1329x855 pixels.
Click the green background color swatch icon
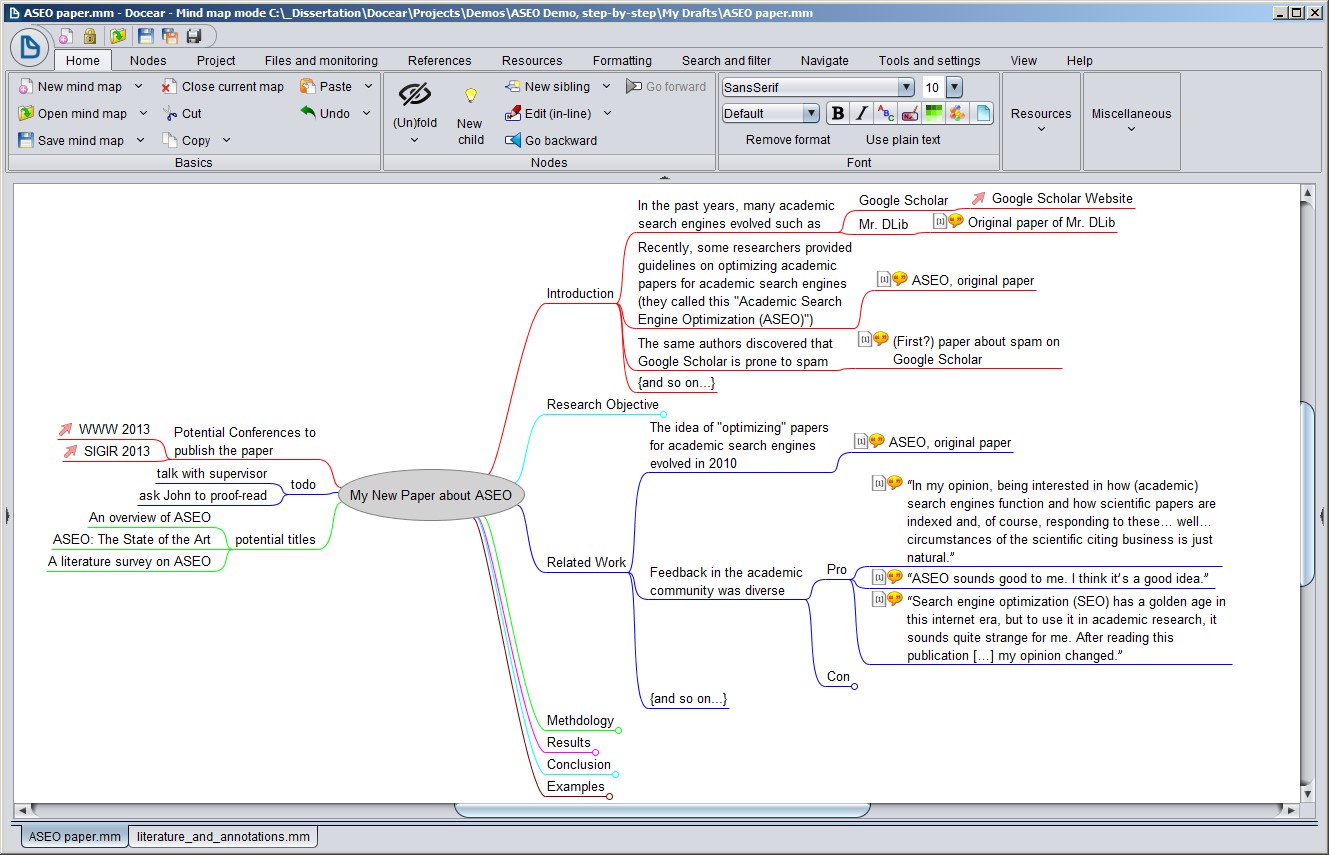click(x=934, y=113)
